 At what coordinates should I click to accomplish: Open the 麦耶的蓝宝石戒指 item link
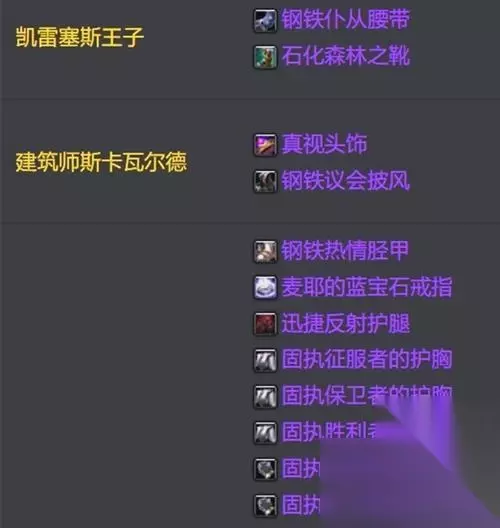[367, 287]
